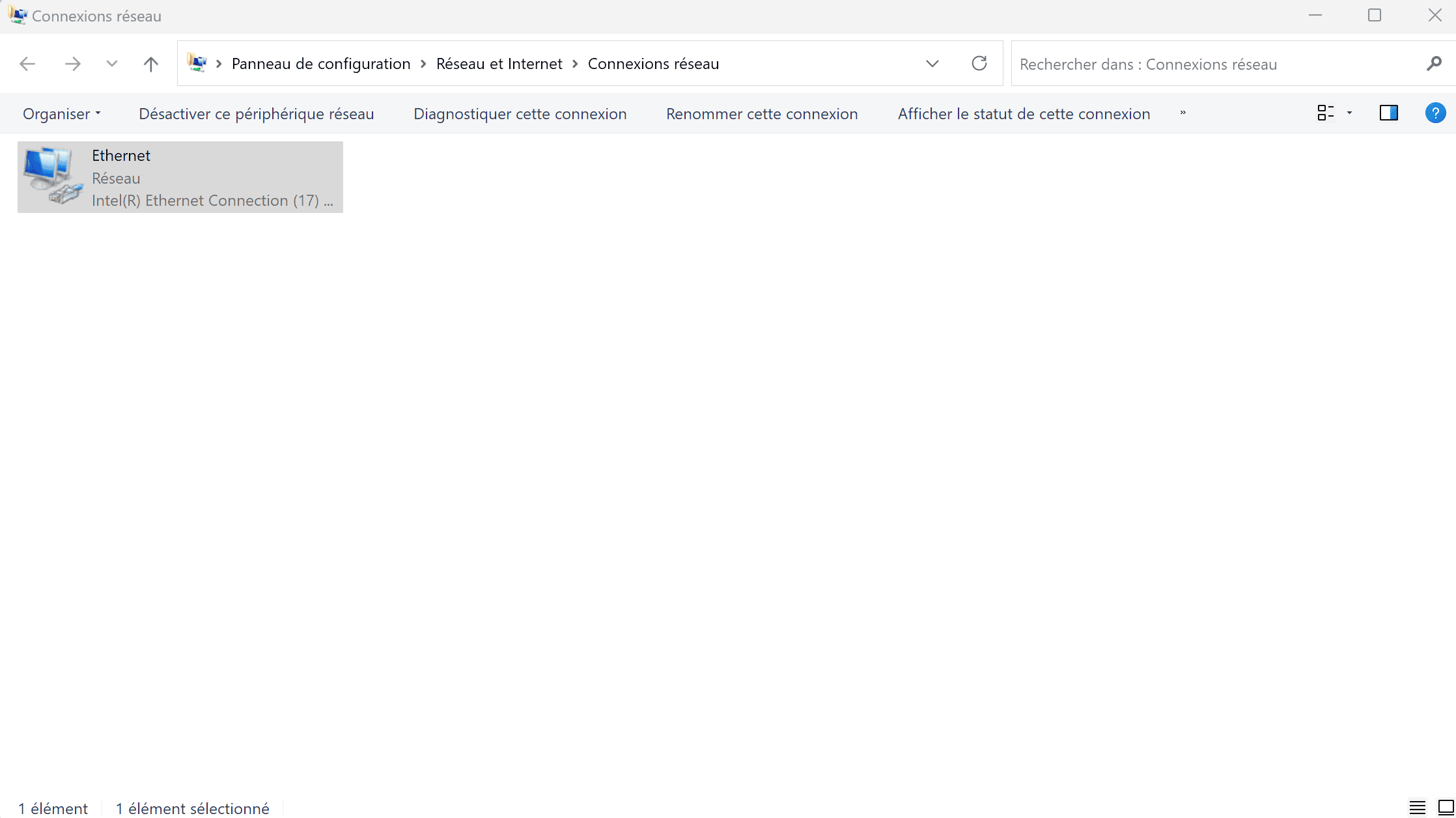1456x818 pixels.
Task: Click Renommer cette connexion
Action: 762,114
